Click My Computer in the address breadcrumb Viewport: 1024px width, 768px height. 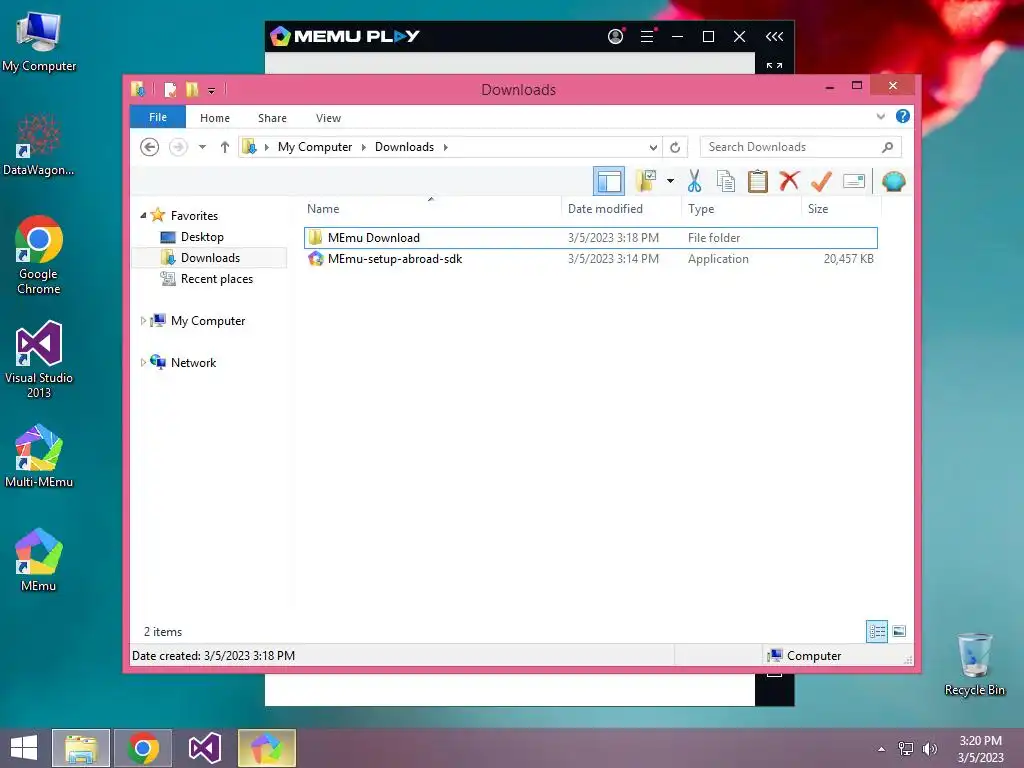315,147
